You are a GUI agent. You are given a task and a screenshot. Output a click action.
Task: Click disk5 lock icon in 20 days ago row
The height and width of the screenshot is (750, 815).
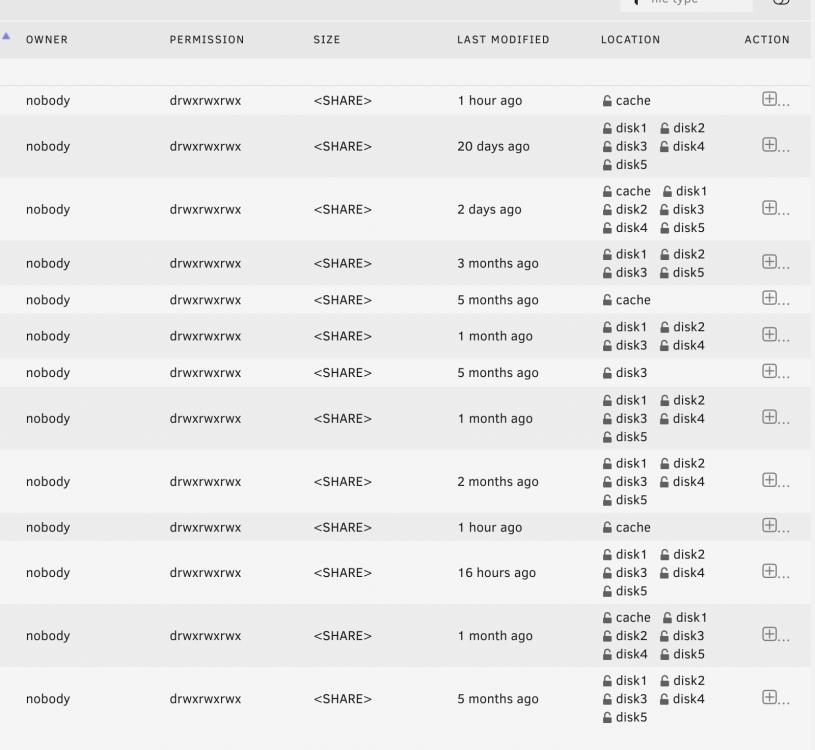point(607,165)
